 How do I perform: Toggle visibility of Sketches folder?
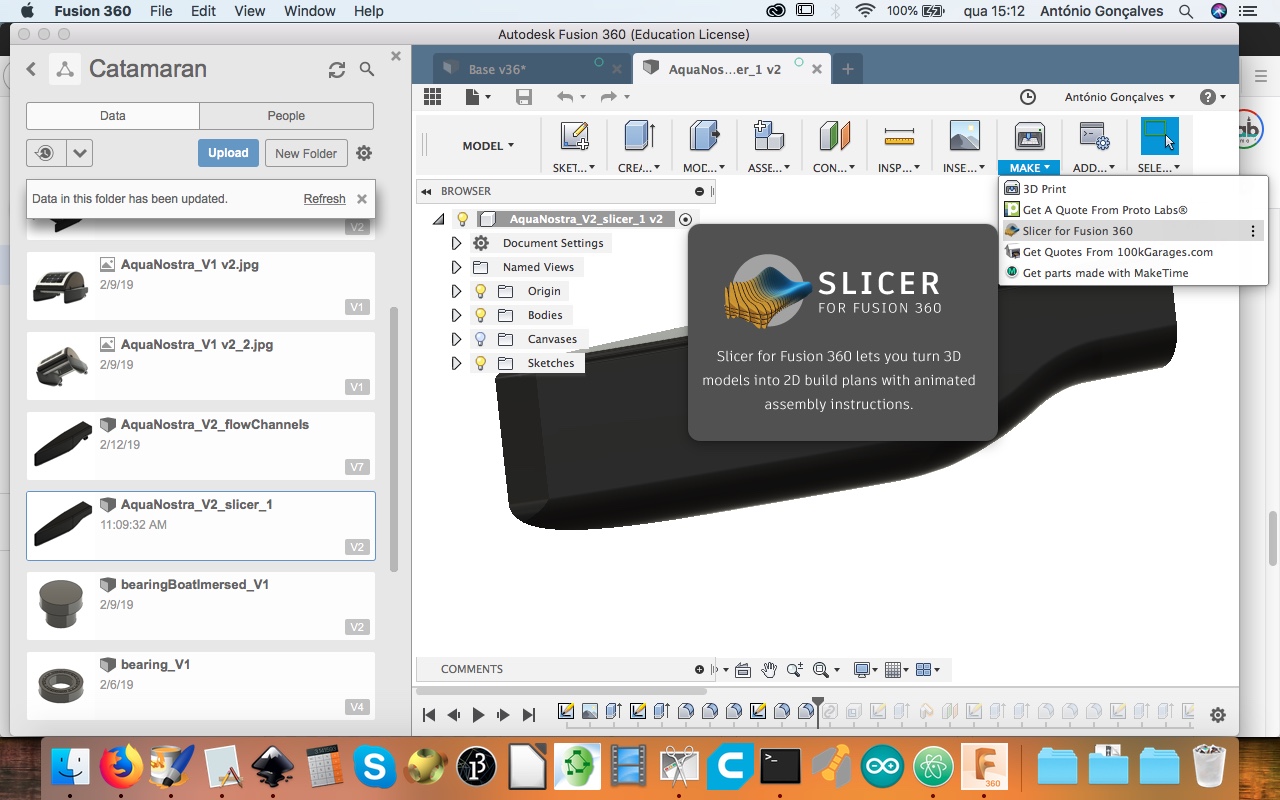480,363
